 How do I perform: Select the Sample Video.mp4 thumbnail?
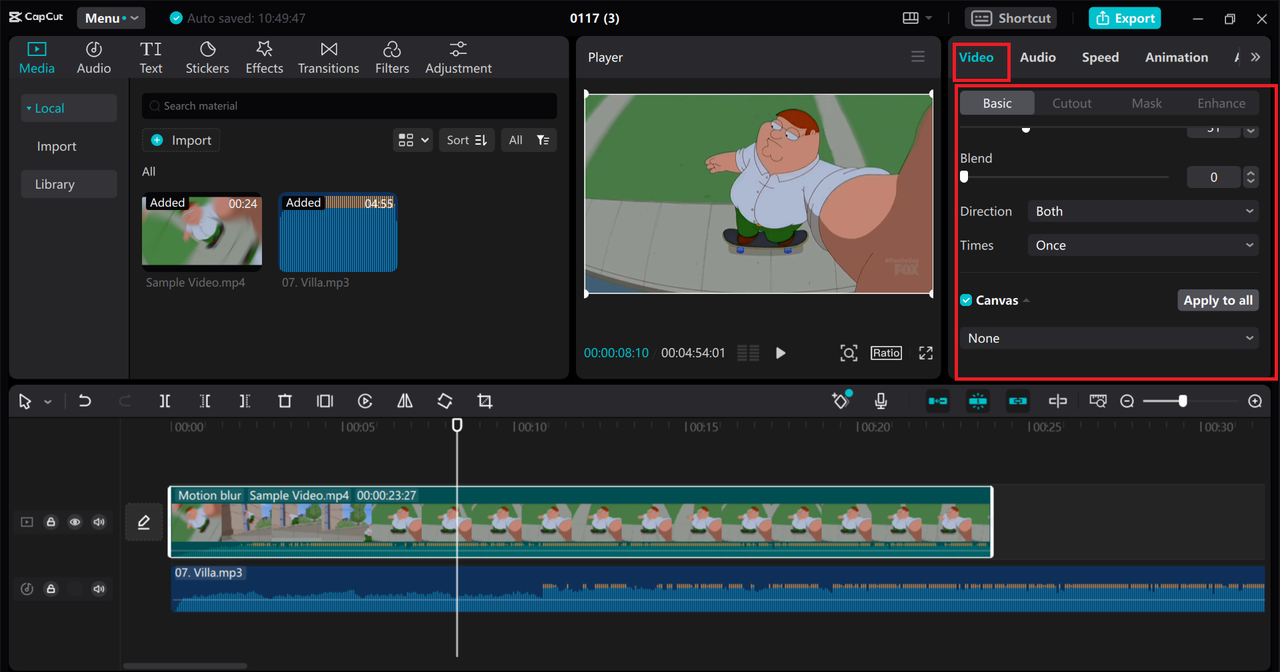202,232
